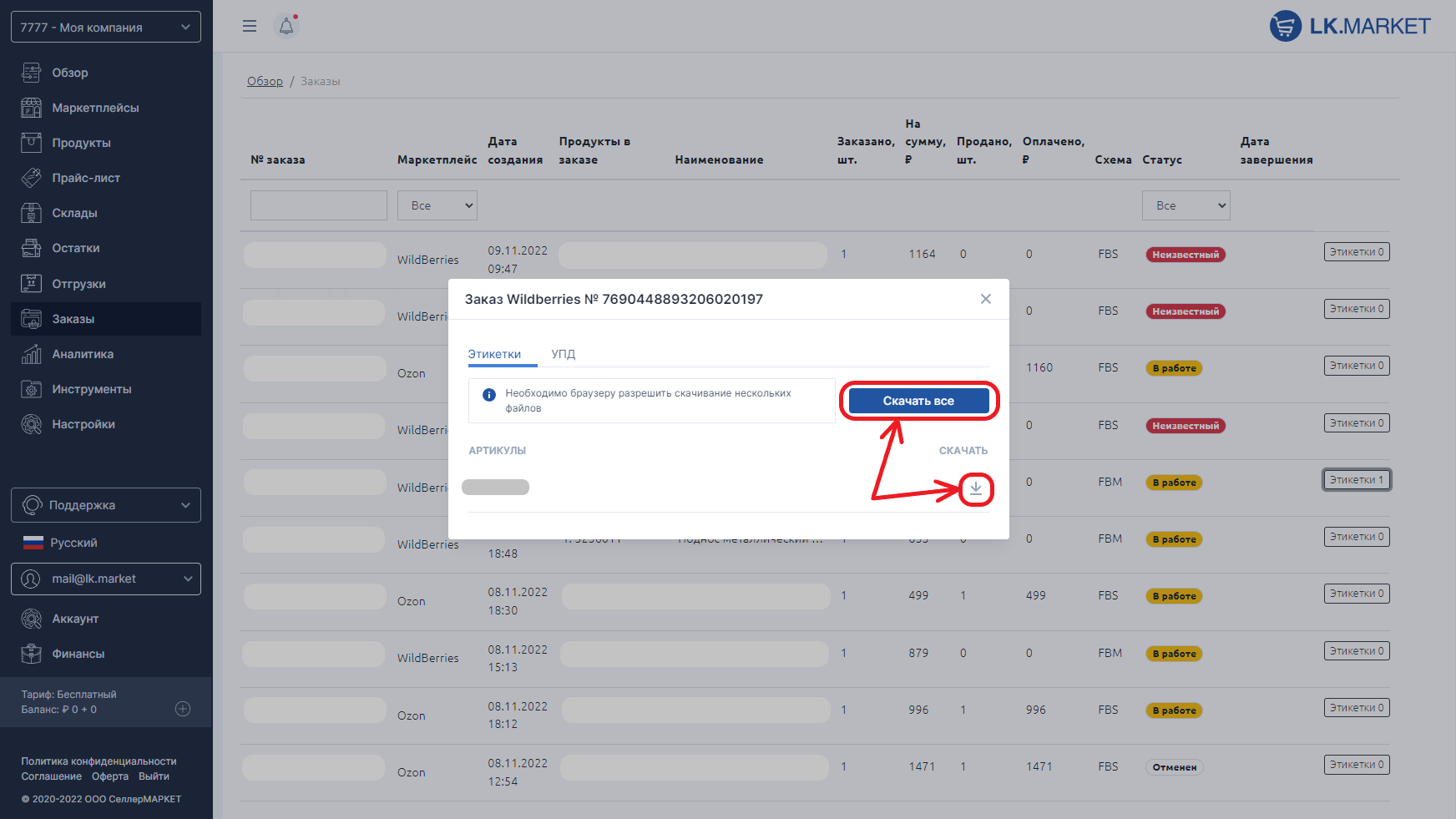Image resolution: width=1456 pixels, height=819 pixels.
Task: Click the Прайс-лист tag icon
Action: pyautogui.click(x=31, y=178)
